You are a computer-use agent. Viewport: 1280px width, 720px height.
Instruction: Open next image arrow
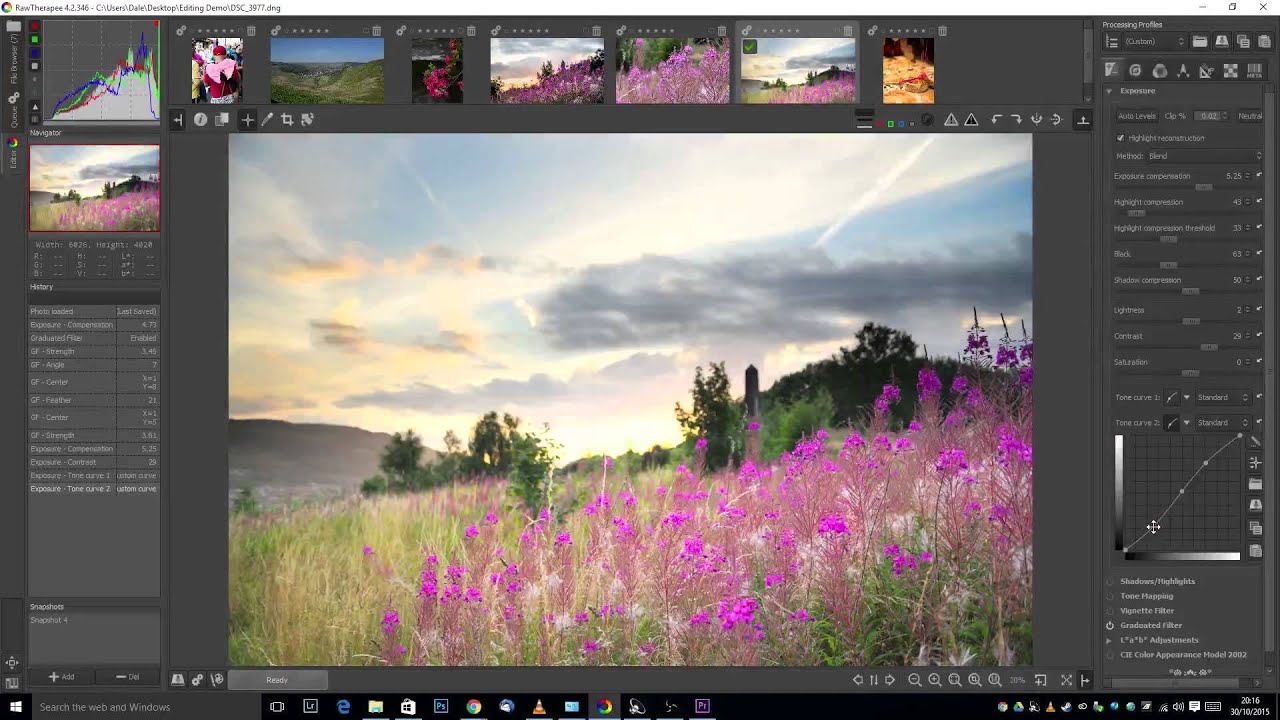coord(890,680)
